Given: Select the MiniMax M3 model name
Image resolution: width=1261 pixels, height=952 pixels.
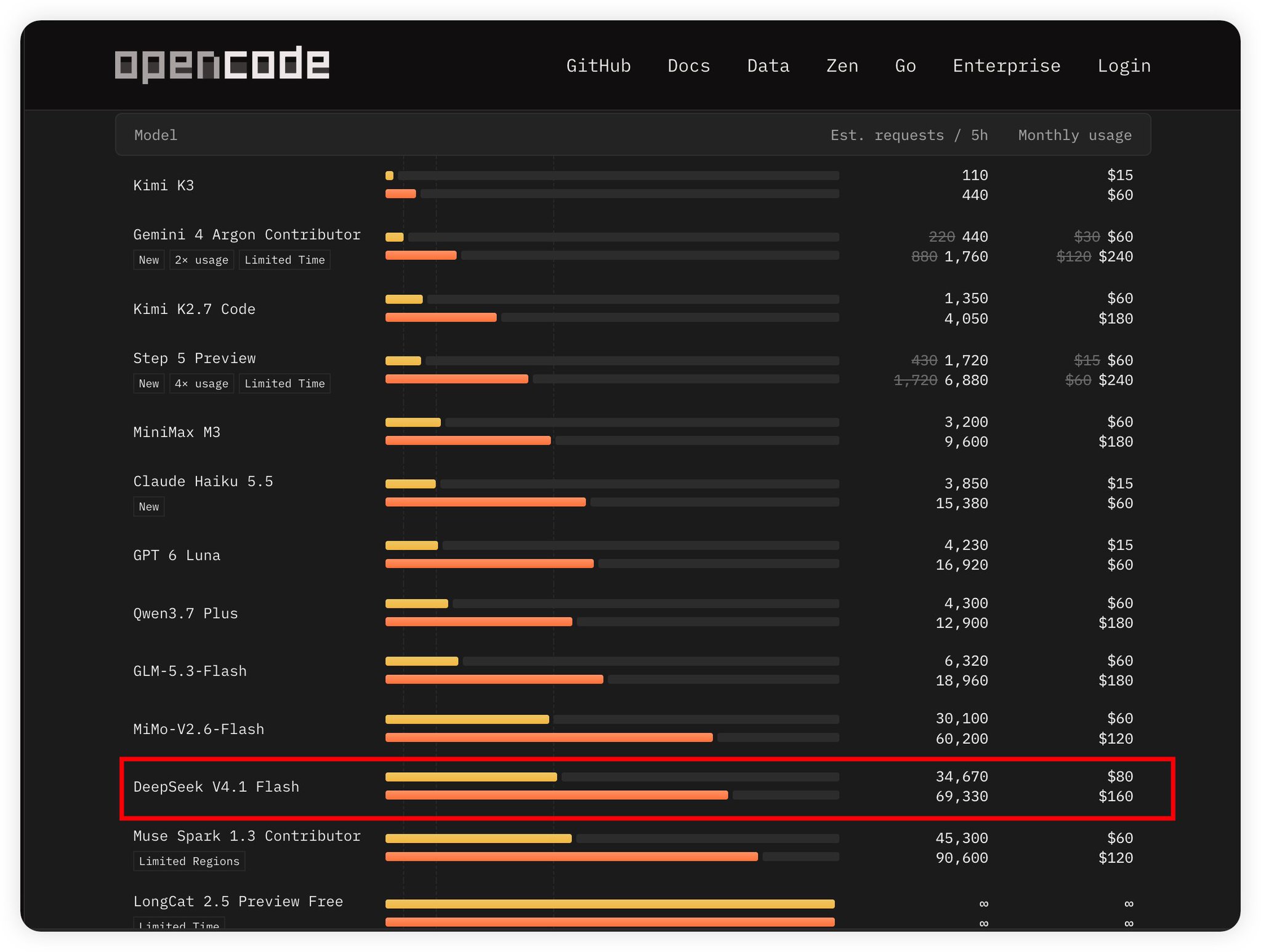Looking at the screenshot, I should pos(177,432).
